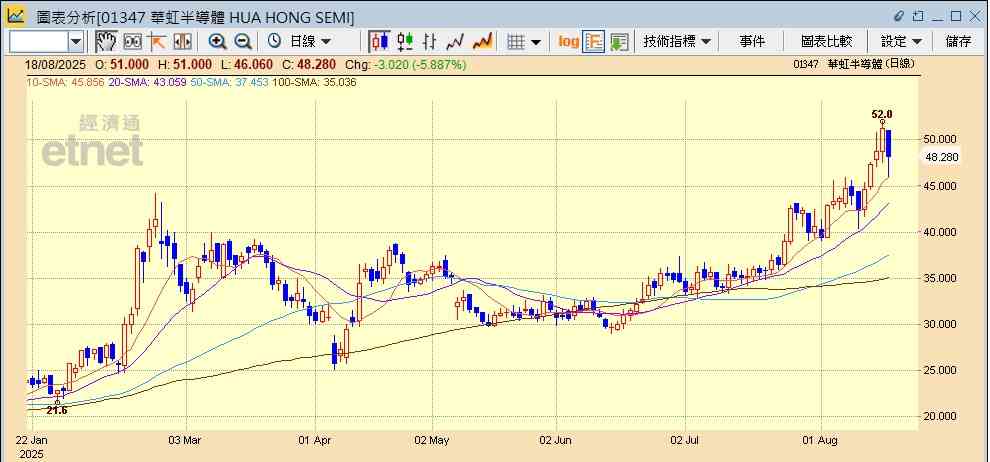Switch to orange area chart type
This screenshot has width=990, height=462.
[482, 42]
